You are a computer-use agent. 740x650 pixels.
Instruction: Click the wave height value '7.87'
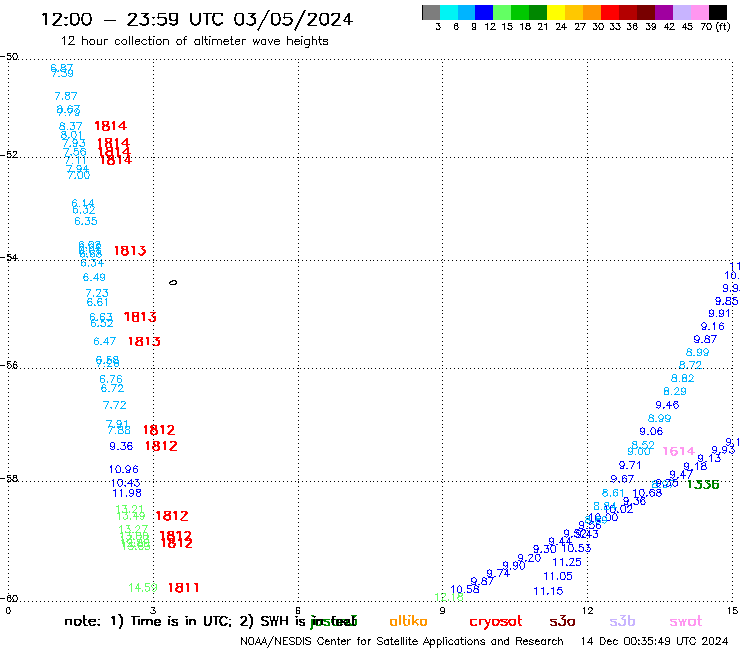pos(66,96)
